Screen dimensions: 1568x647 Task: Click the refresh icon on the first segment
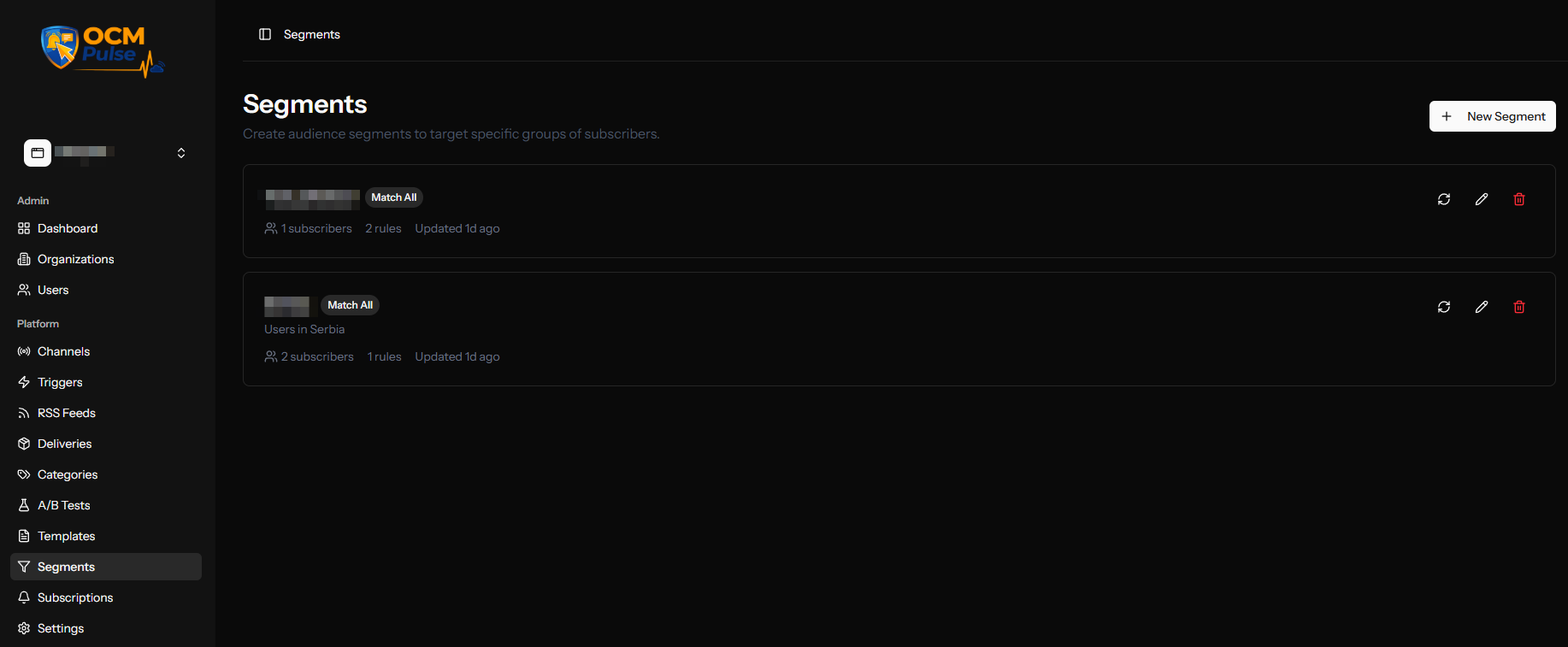(1444, 199)
